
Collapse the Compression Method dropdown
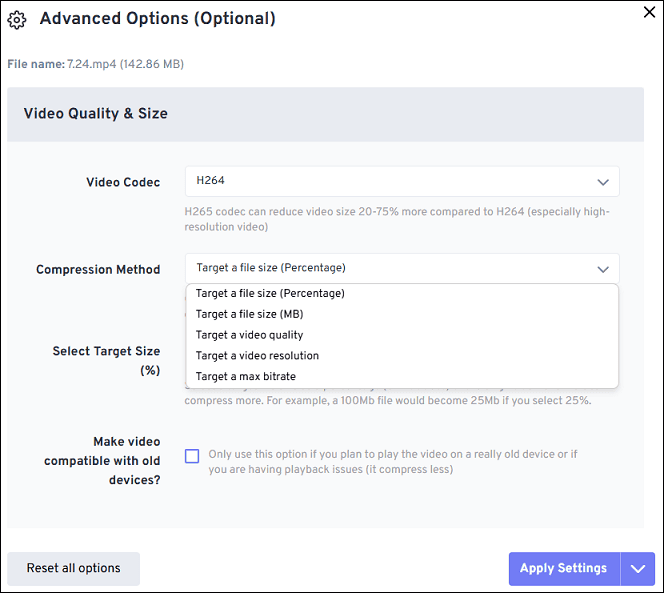coord(402,269)
